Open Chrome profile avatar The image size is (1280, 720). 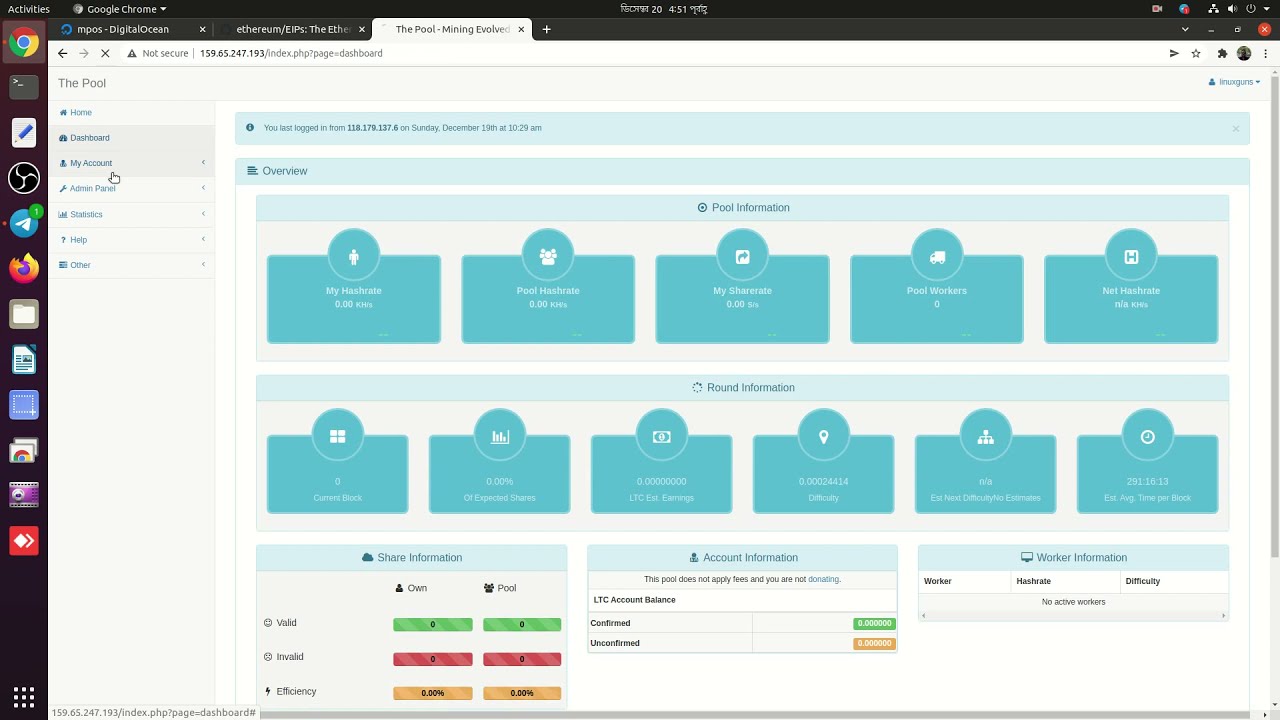pos(1244,53)
